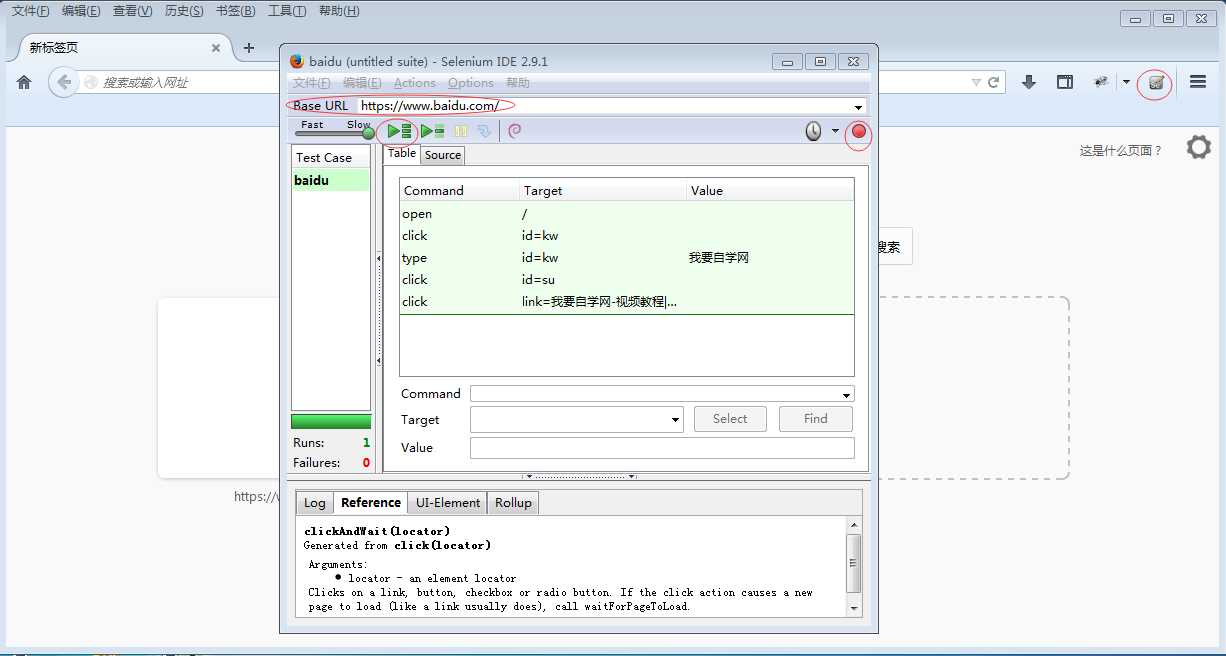Expand the Base URL dropdown arrow
Screen dimensions: 1226x656
pyautogui.click(x=858, y=107)
